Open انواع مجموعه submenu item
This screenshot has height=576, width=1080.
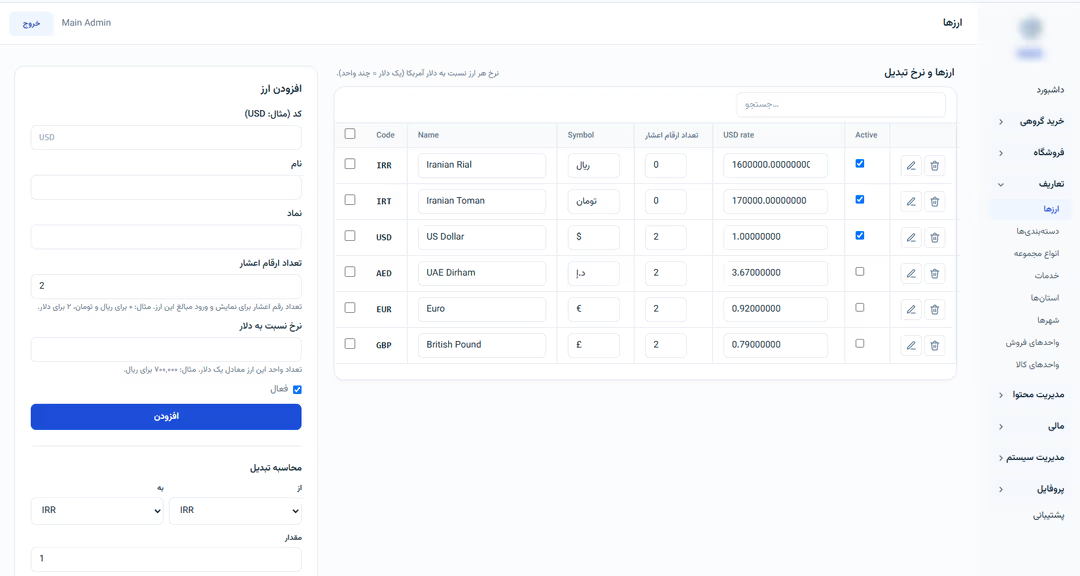click(x=1036, y=254)
